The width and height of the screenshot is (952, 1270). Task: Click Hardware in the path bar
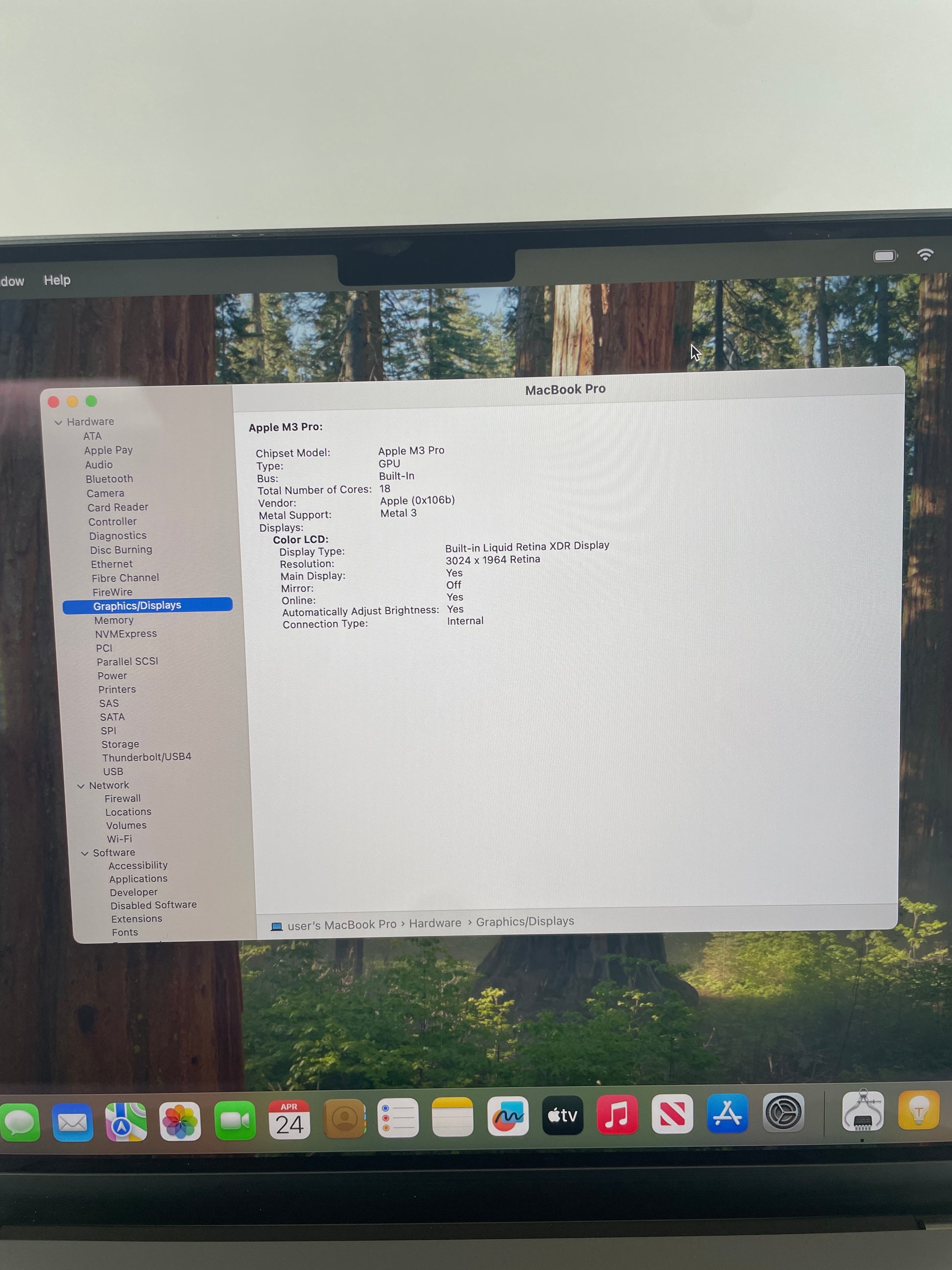435,923
